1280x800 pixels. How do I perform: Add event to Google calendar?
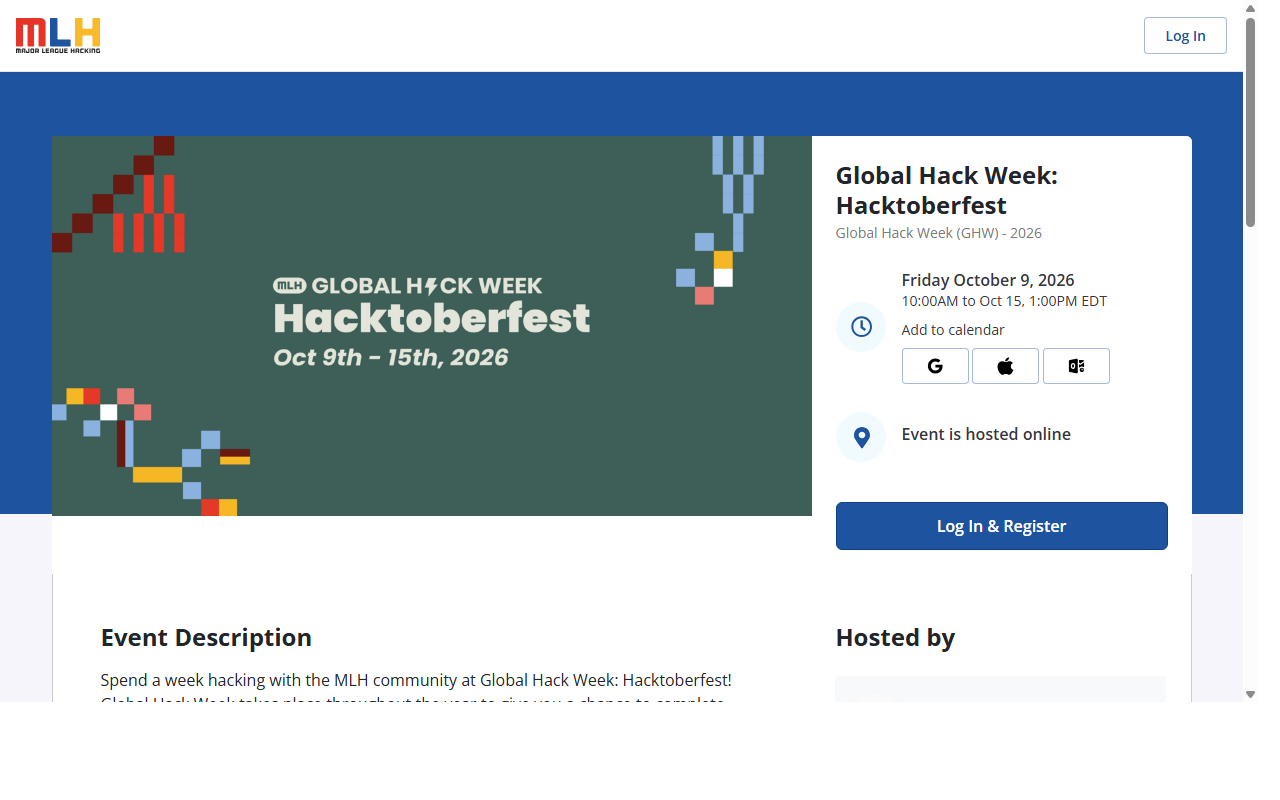point(935,366)
